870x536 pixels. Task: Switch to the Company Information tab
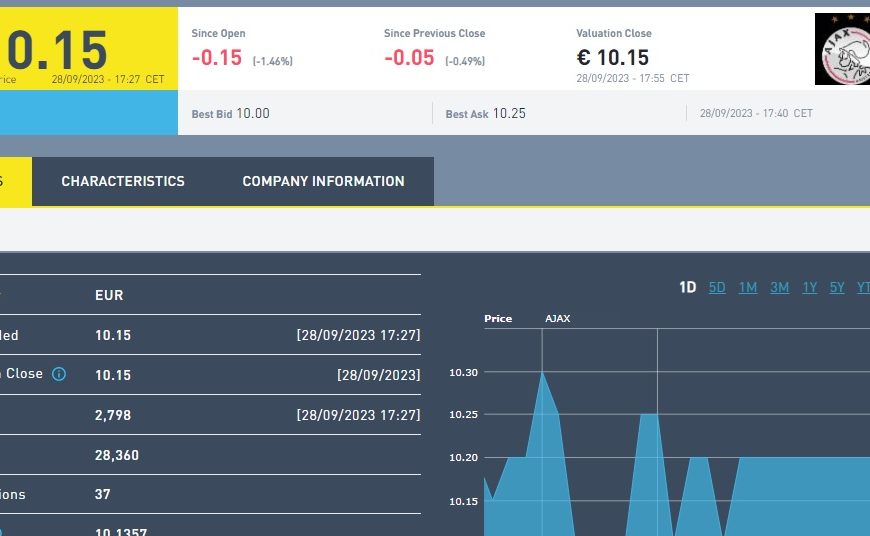(323, 181)
